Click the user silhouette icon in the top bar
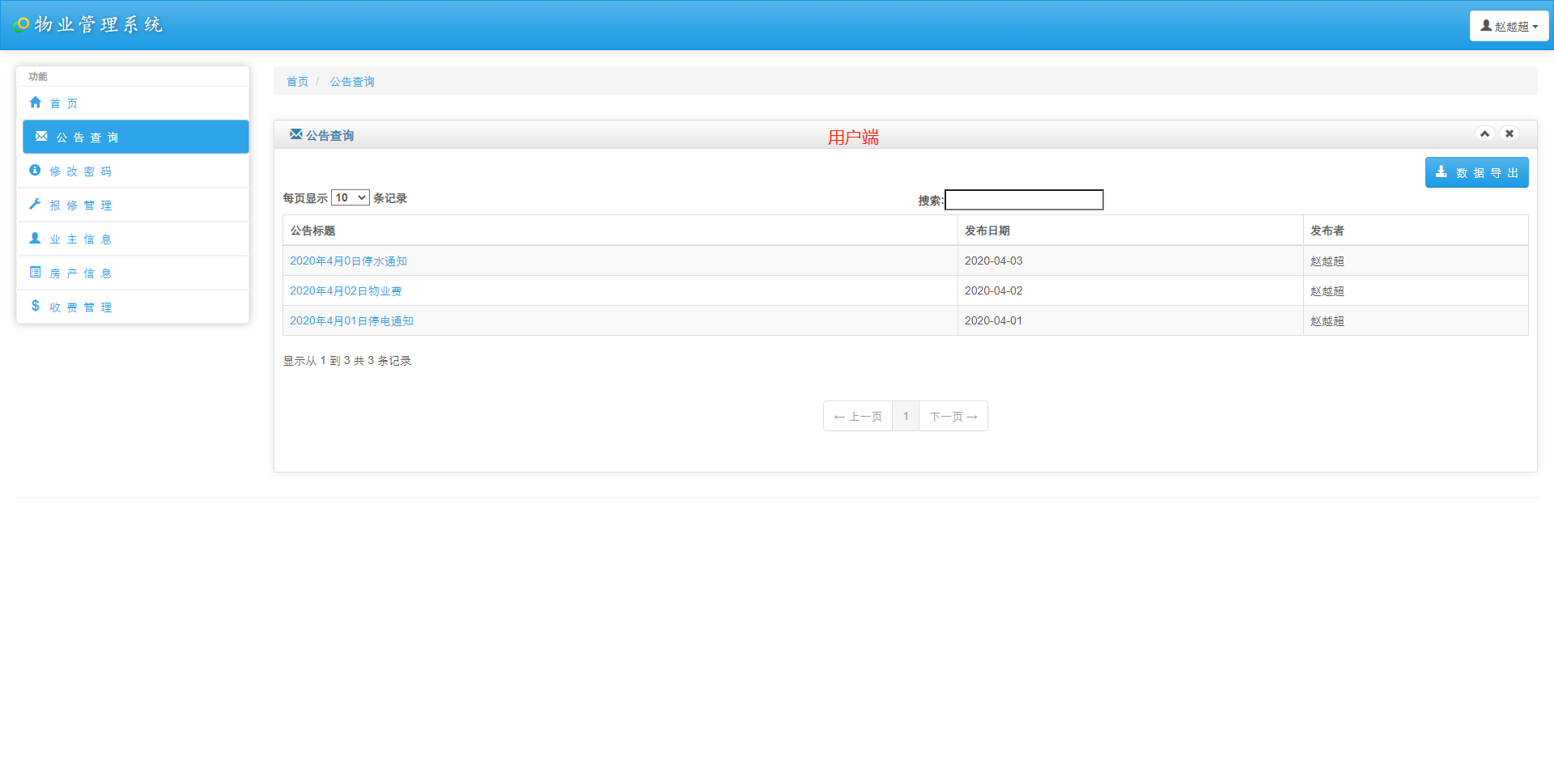 1486,25
